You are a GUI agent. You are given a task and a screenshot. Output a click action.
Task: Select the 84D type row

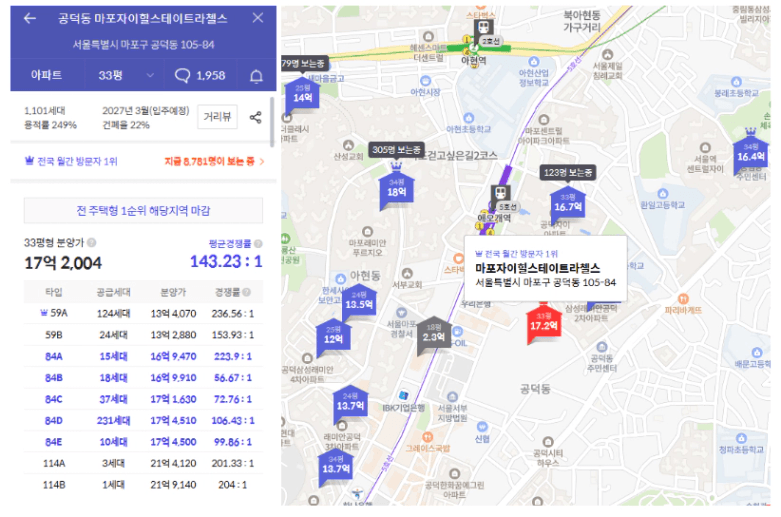(x=143, y=420)
